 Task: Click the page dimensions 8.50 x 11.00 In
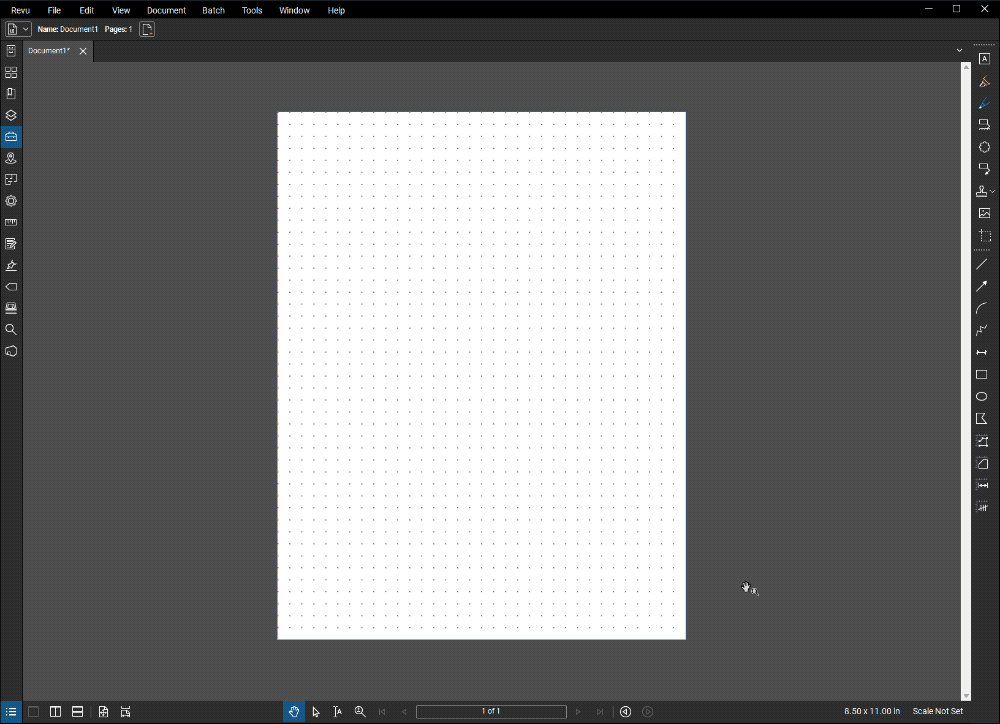[869, 710]
